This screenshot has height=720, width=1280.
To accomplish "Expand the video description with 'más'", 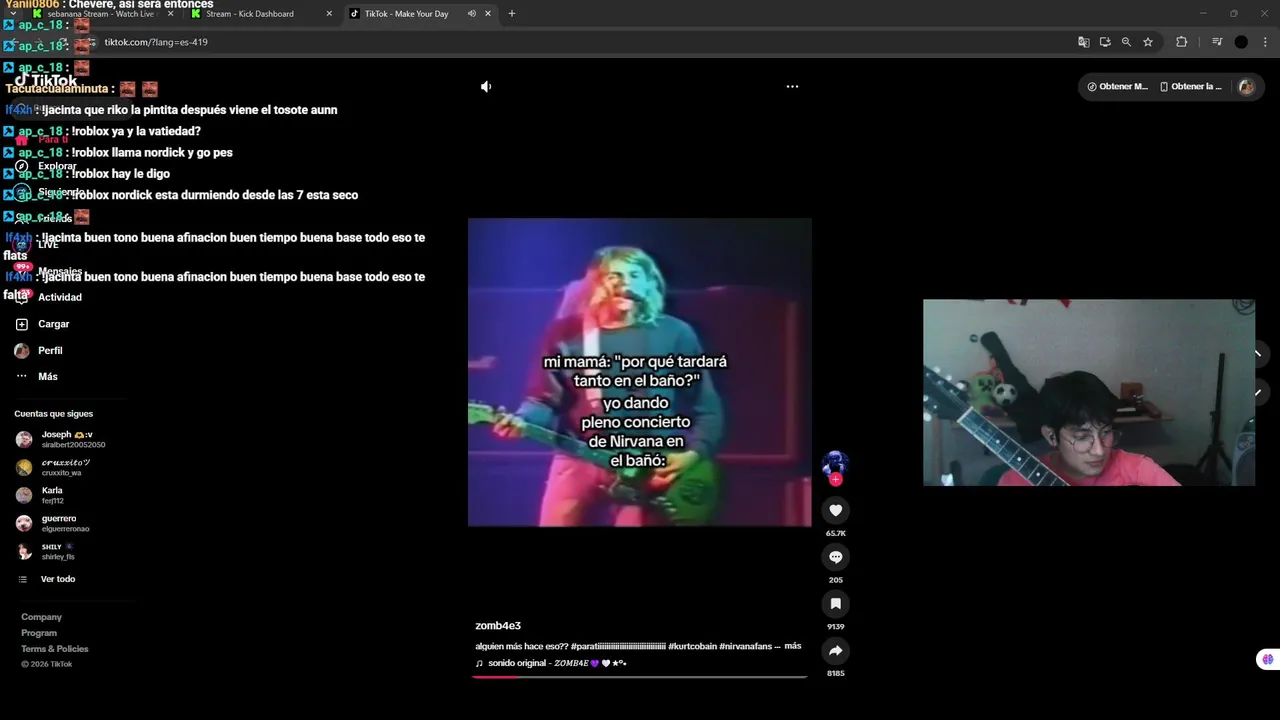I will [x=792, y=646].
